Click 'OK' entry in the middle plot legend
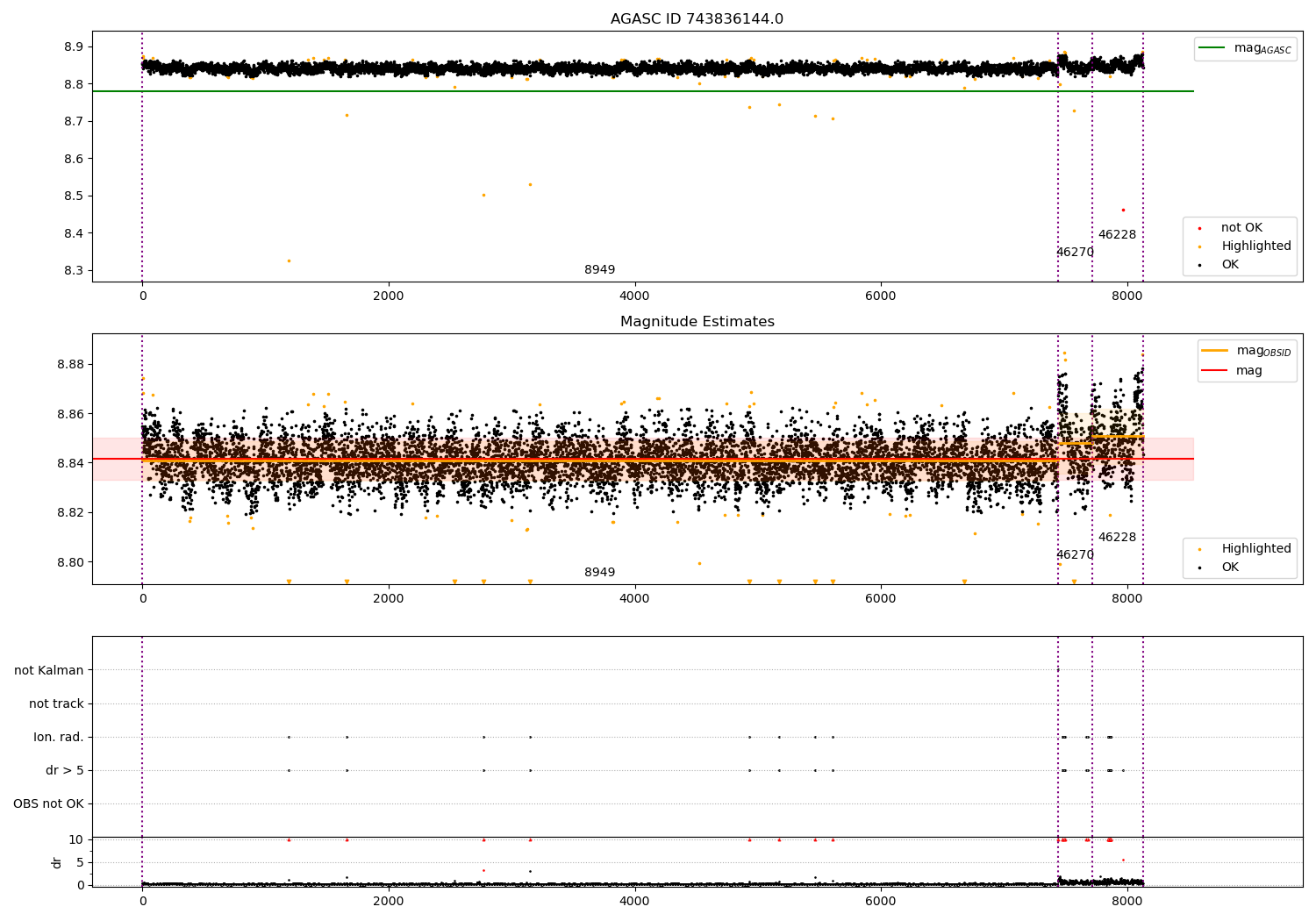 pyautogui.click(x=1230, y=568)
